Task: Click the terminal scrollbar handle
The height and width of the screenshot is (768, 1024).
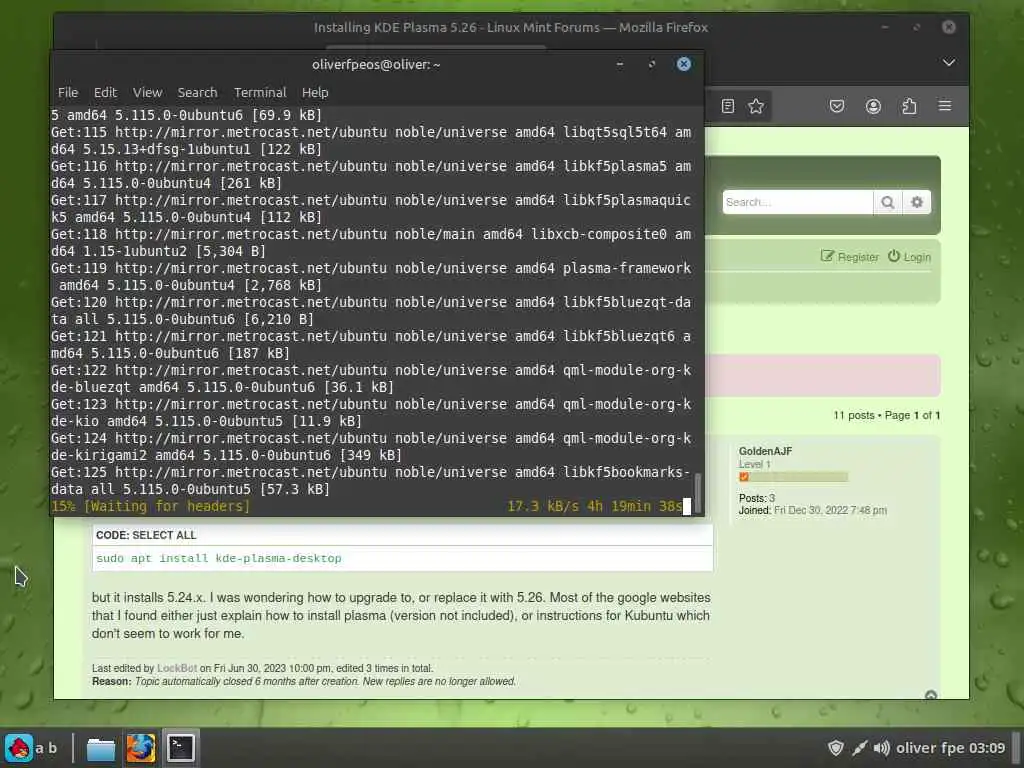Action: tap(697, 492)
